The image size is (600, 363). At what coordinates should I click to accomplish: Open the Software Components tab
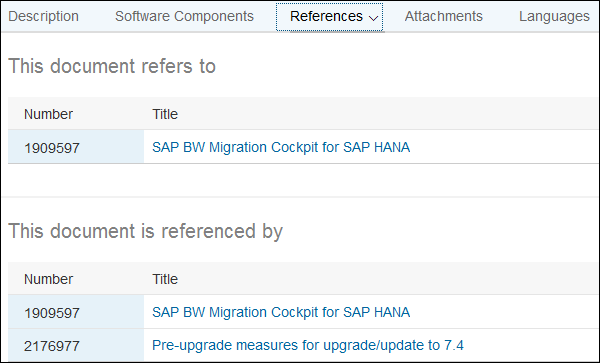tap(184, 16)
